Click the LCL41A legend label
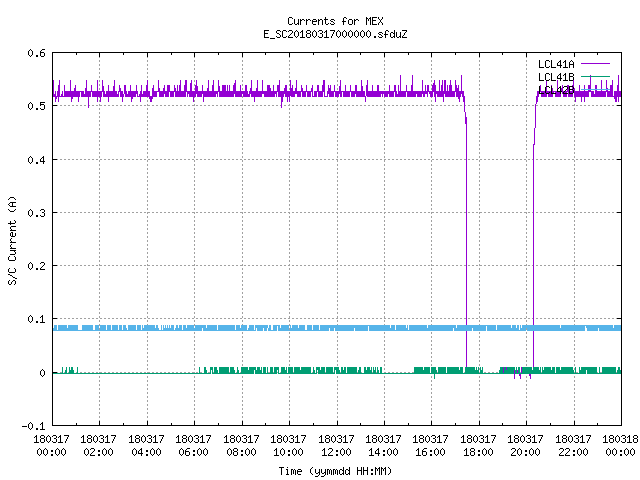Viewport: 640px width, 480px height. coord(556,64)
